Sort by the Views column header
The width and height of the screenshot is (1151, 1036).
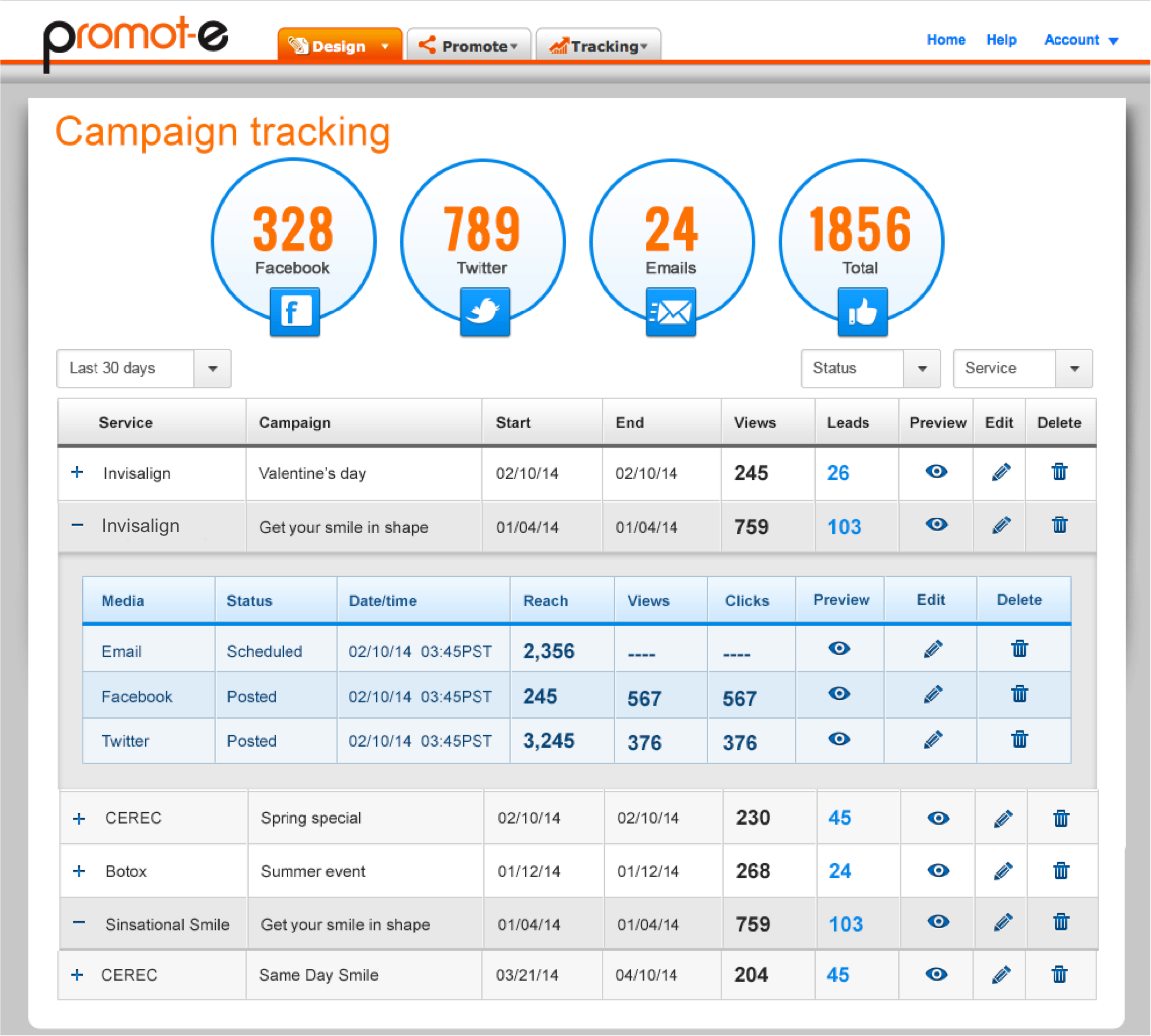pos(755,423)
